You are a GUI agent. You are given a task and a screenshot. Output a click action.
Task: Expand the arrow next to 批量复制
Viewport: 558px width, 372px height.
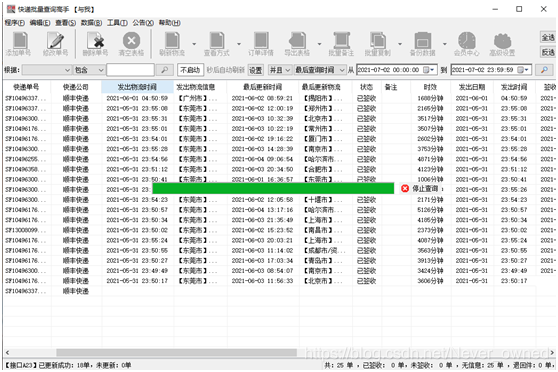[x=400, y=44]
